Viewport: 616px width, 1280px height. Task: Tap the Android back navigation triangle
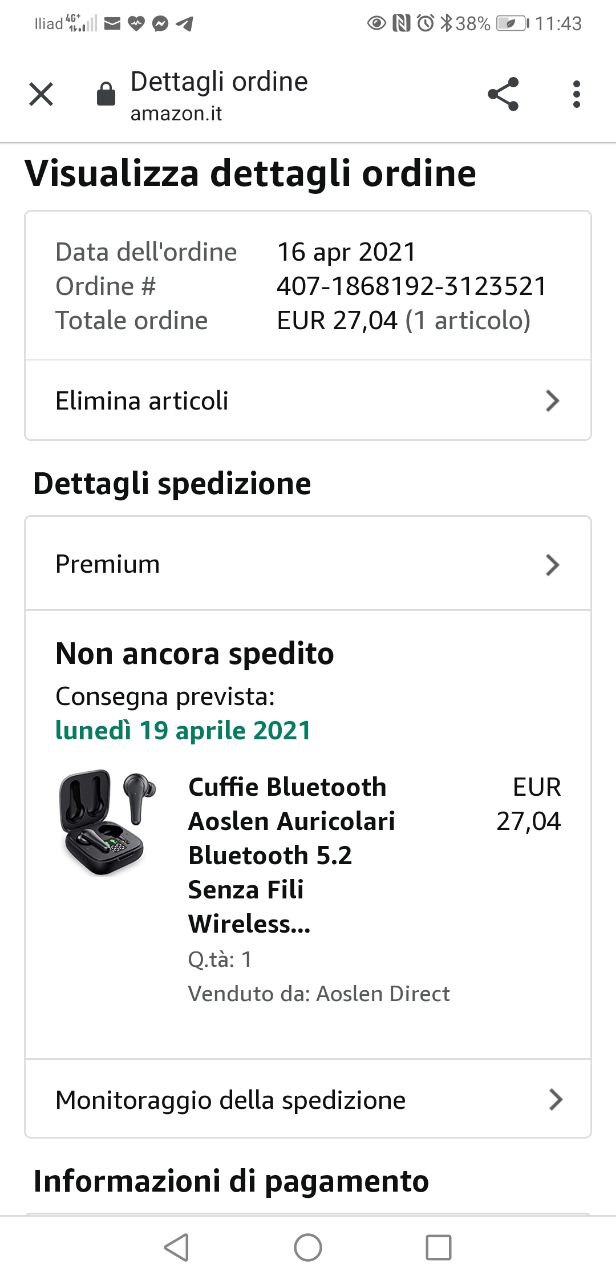(x=176, y=1247)
